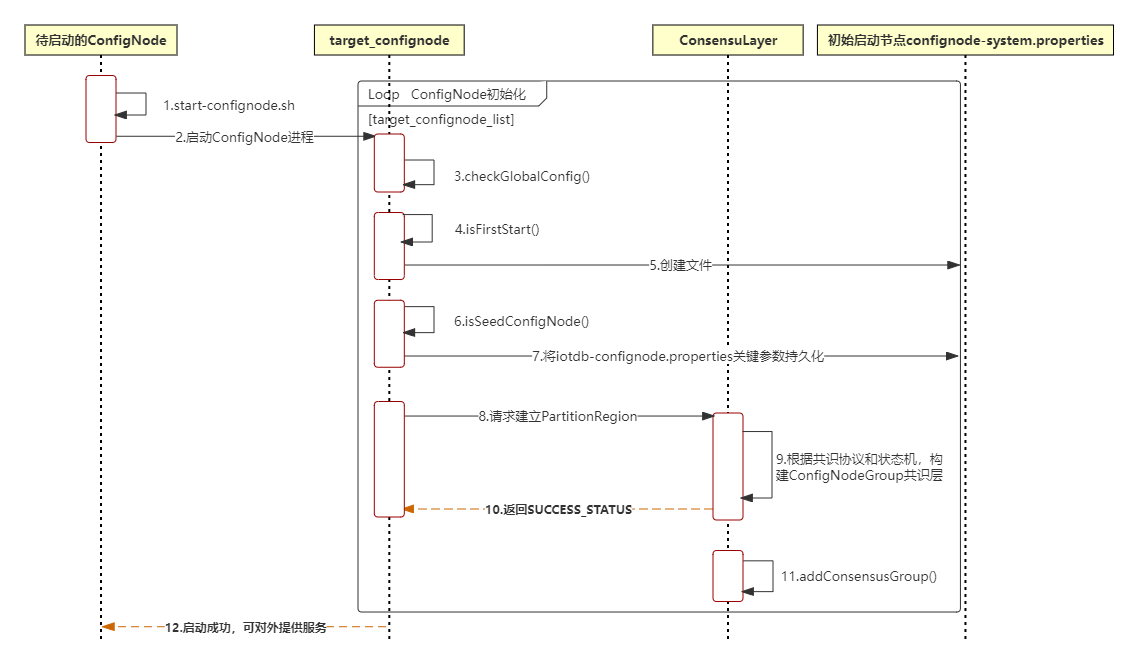Select the ConsensuLayer lifeline header
The width and height of the screenshot is (1138, 668).
(x=727, y=40)
